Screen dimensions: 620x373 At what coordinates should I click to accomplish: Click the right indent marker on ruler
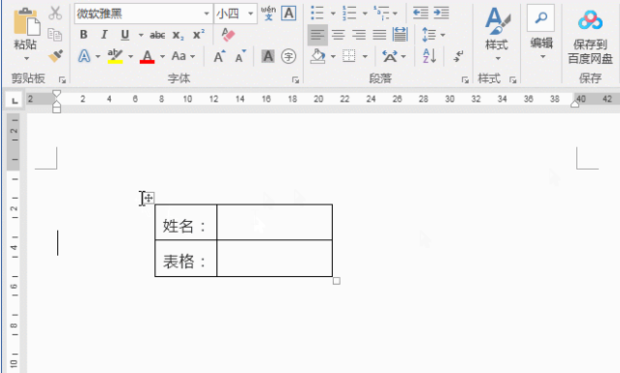(x=575, y=104)
